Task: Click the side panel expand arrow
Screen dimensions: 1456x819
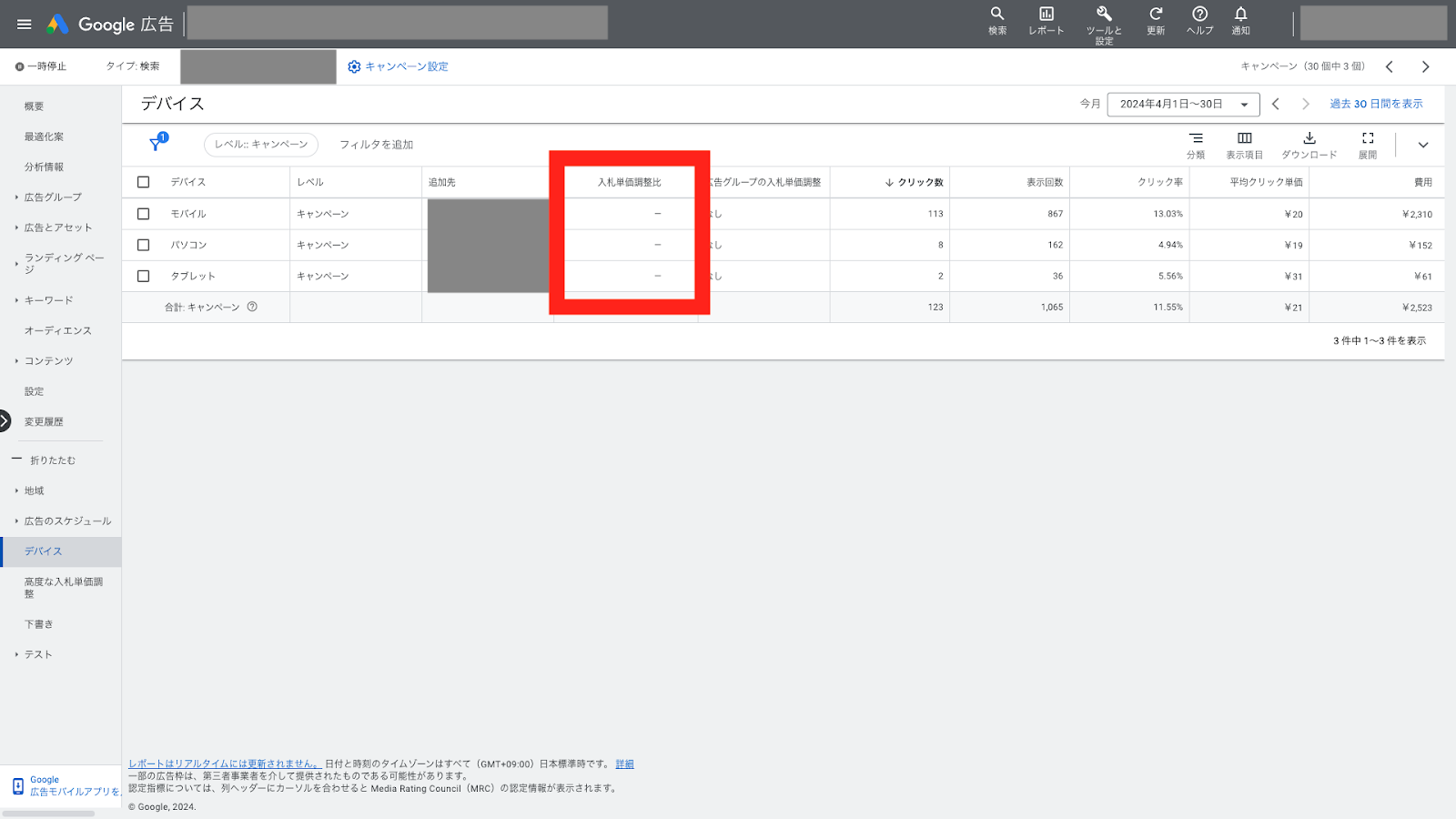Action: pyautogui.click(x=5, y=420)
